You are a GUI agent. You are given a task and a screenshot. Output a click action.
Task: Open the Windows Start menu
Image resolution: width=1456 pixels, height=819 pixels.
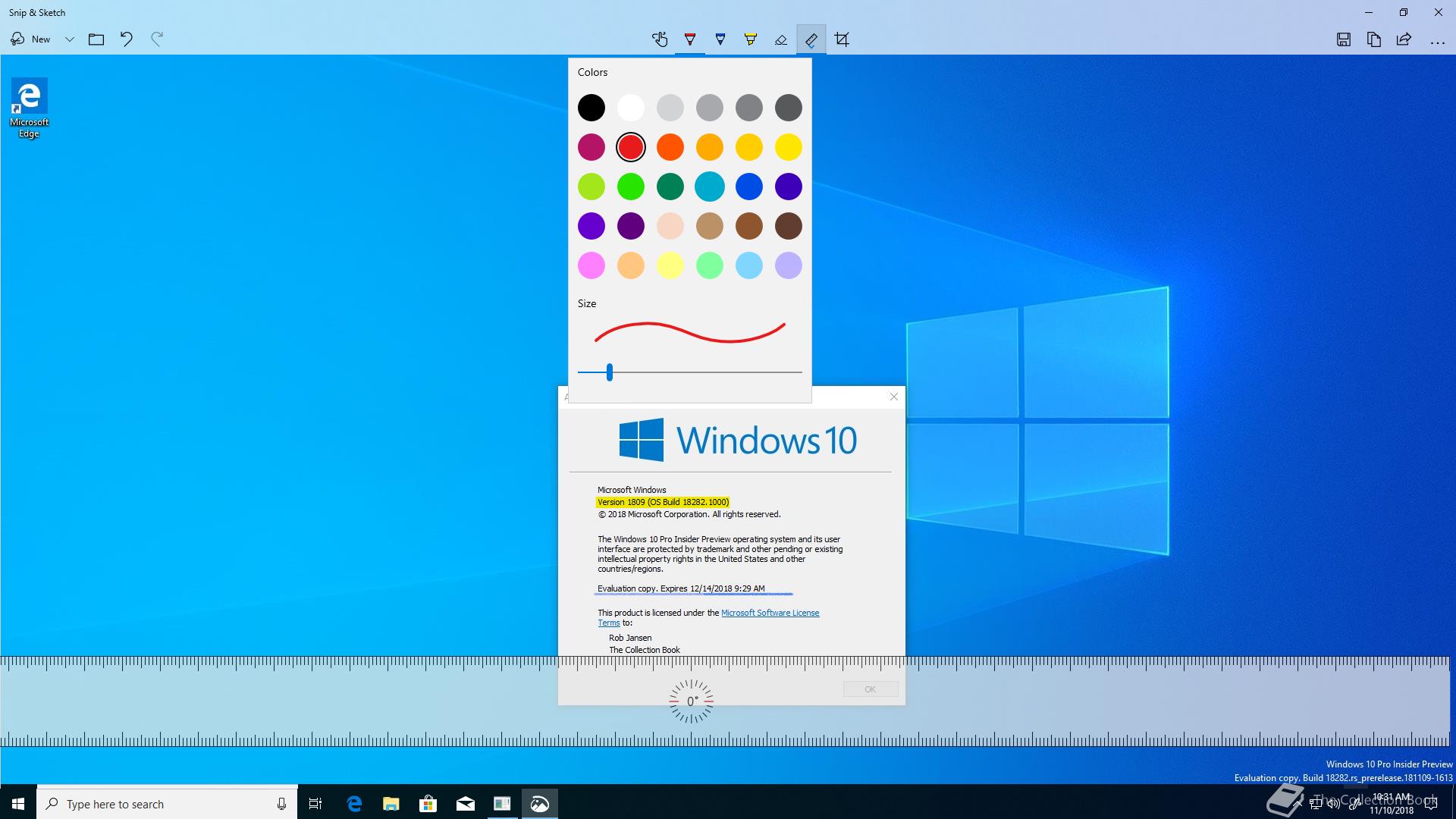tap(18, 804)
